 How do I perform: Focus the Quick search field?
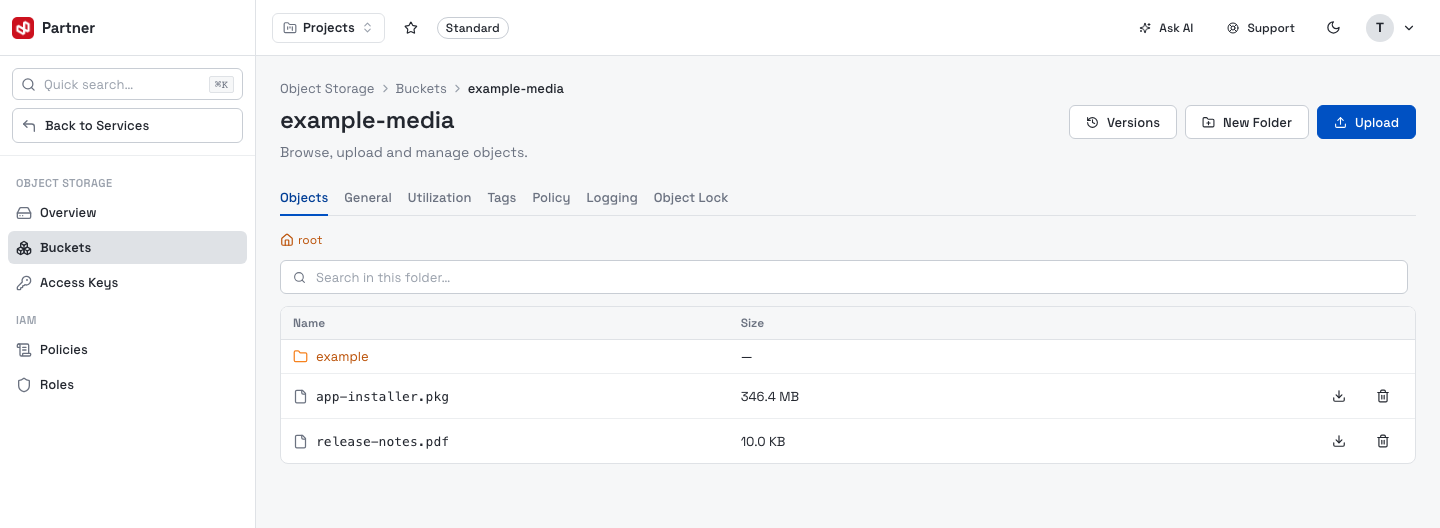[x=127, y=85]
